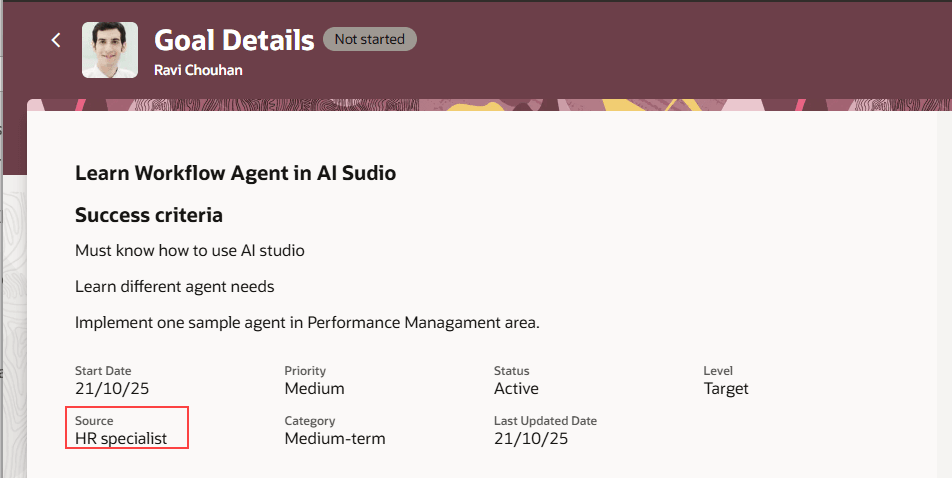The image size is (952, 478).
Task: Select the Ravi Chouhan name text
Action: point(198,70)
